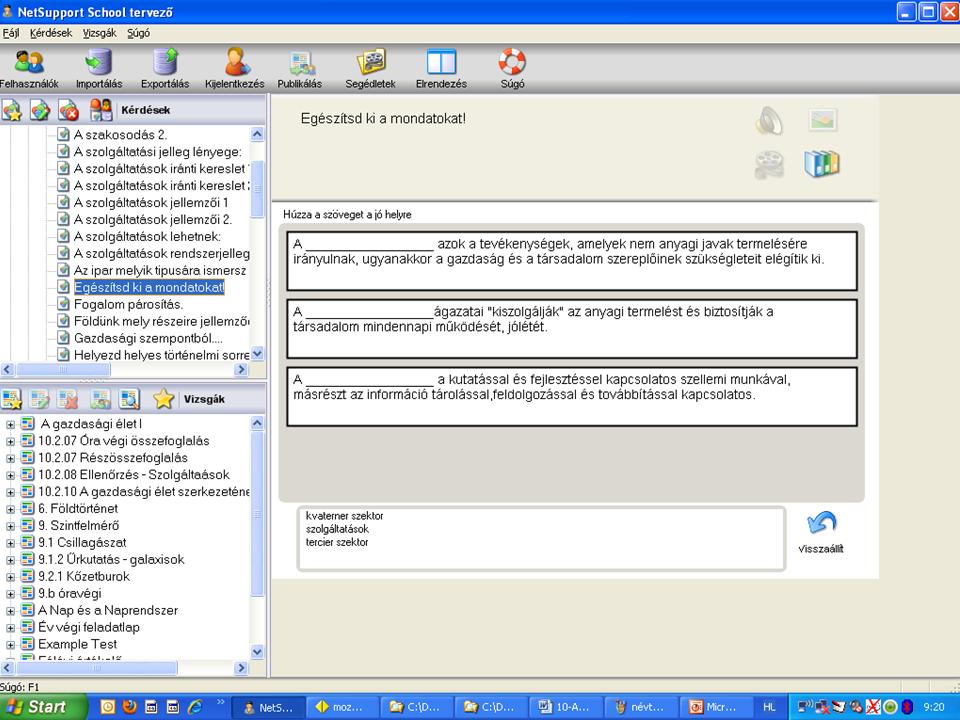This screenshot has width=960, height=720.
Task: Click the 'tercier szektor' answer option
Action: 337,542
